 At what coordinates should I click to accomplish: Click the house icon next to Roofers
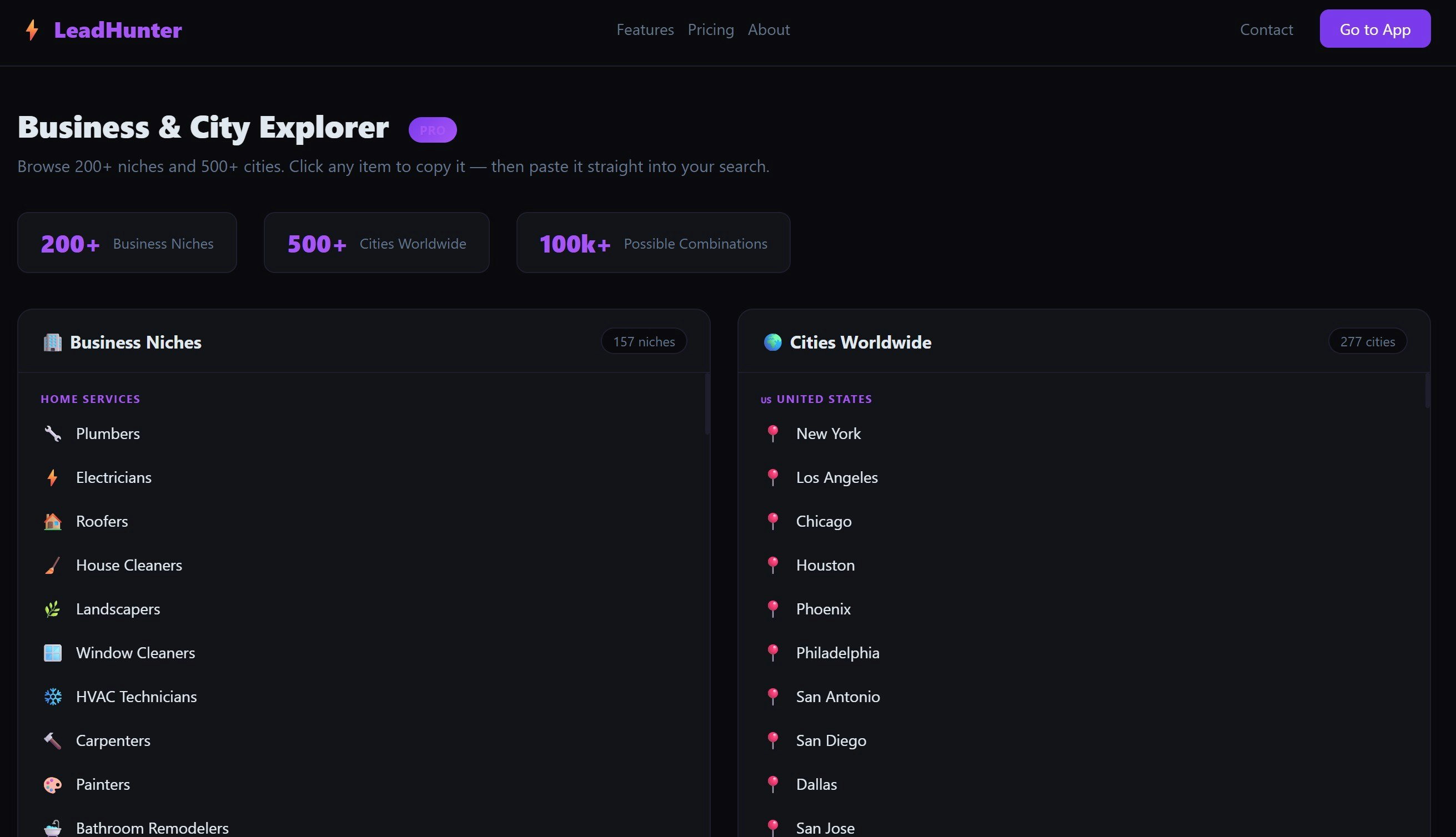[x=53, y=521]
